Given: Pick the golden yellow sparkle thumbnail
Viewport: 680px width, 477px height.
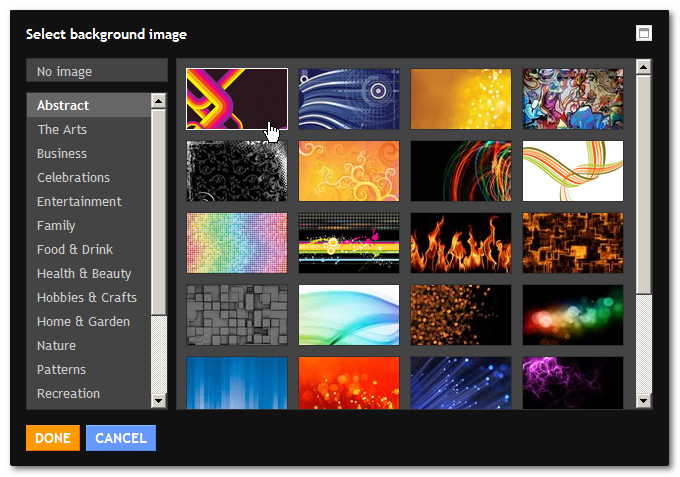Looking at the screenshot, I should click(x=461, y=99).
